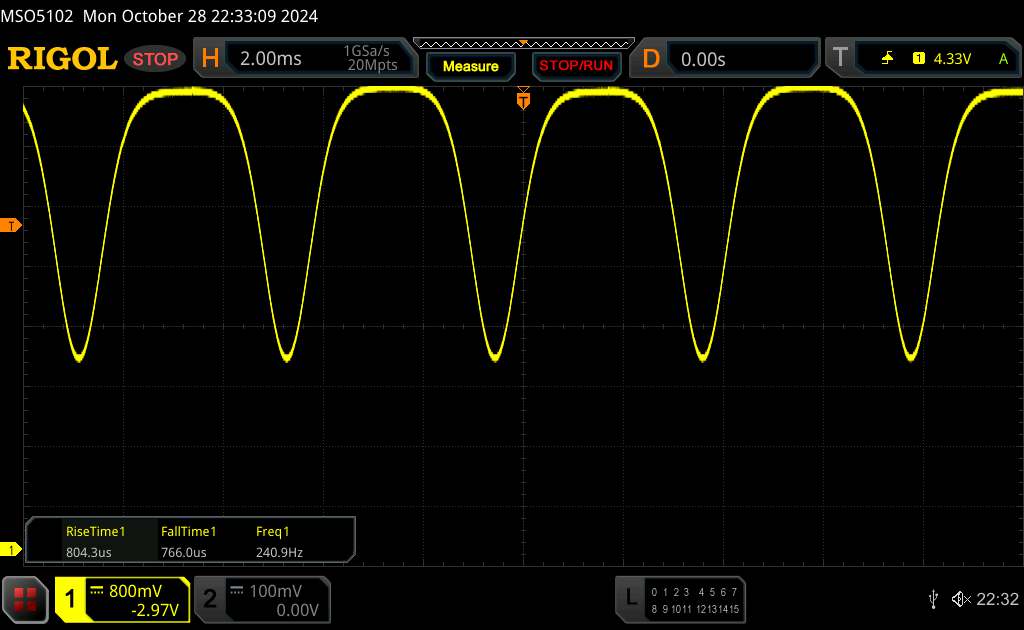Click the orange horizontal trigger position marker

[523, 99]
